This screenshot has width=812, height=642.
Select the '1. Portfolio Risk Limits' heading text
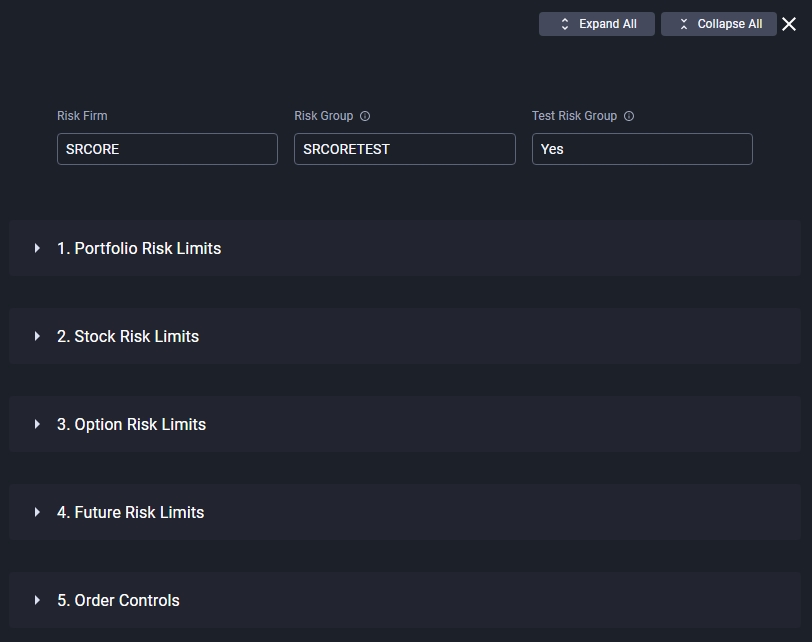139,248
